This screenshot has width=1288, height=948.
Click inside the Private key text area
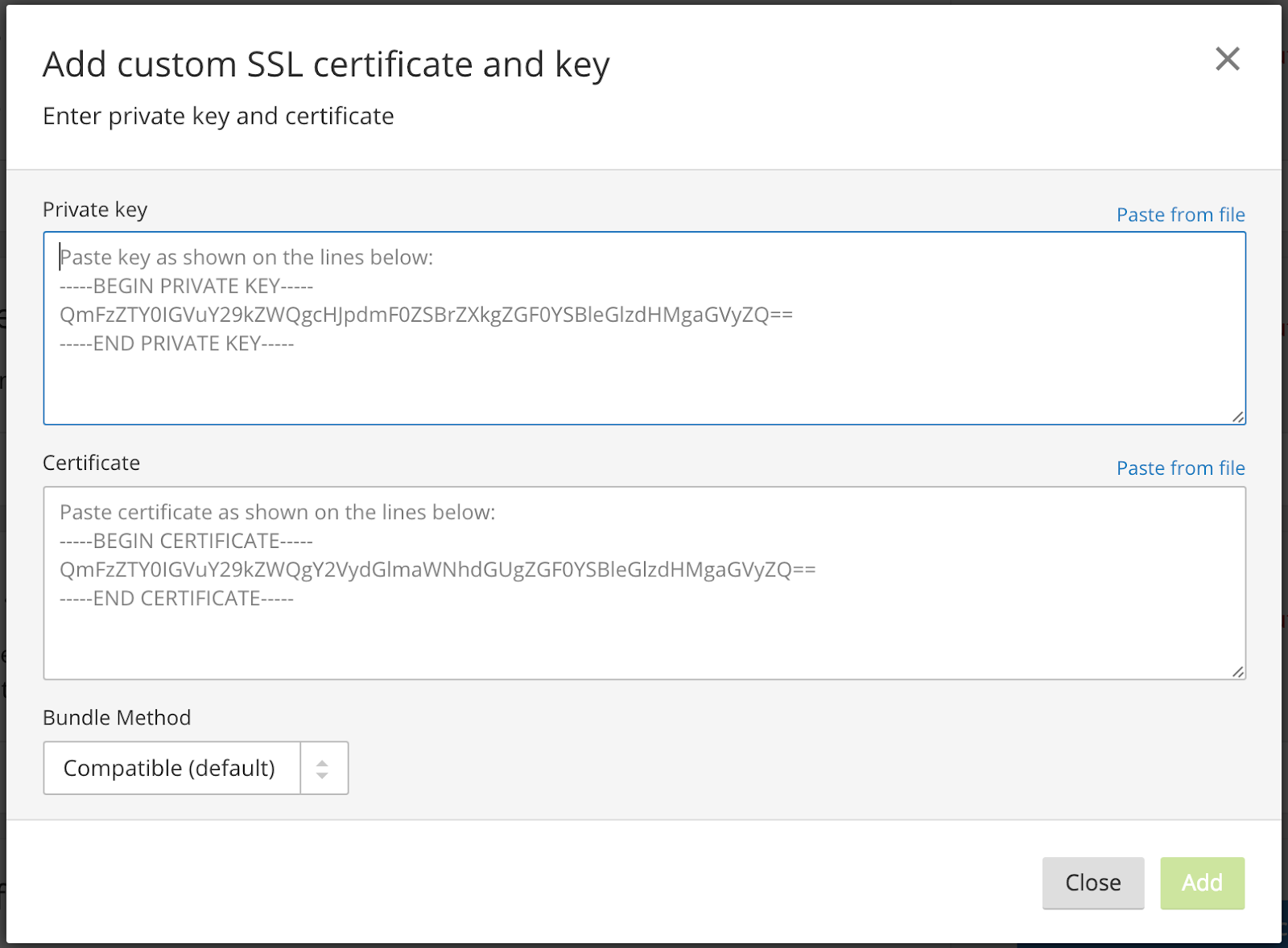644,378
